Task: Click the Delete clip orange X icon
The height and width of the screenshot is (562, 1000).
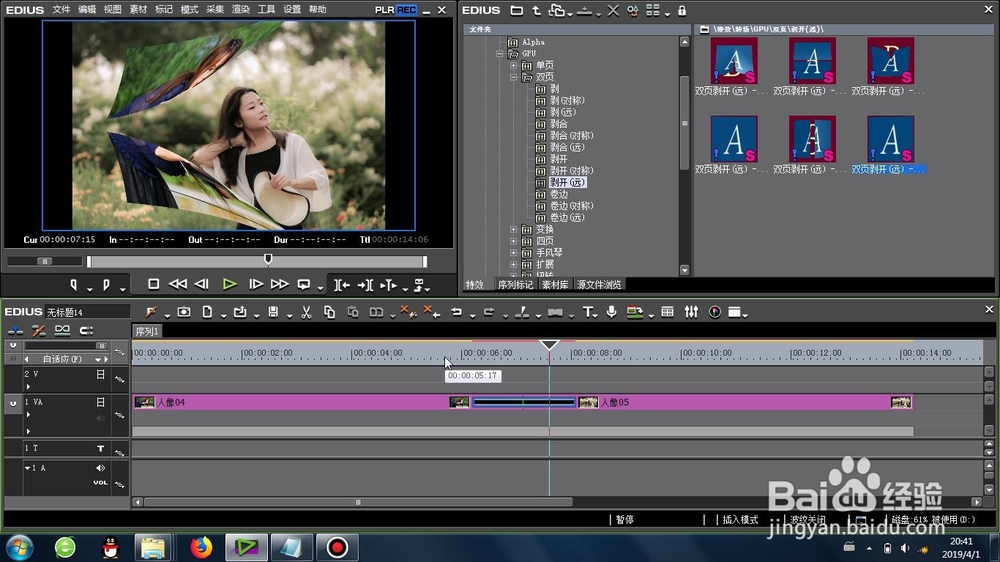Action: tap(408, 312)
